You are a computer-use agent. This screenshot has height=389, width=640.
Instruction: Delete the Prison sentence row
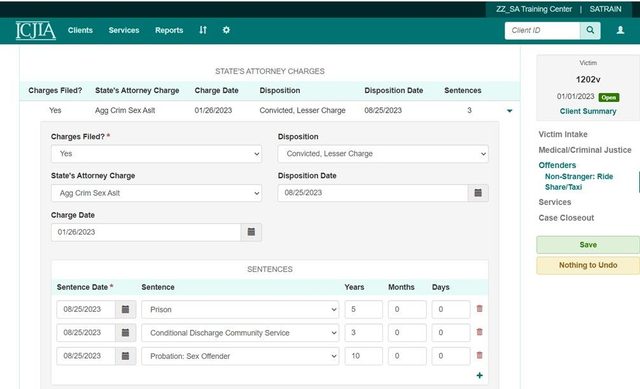tap(480, 309)
